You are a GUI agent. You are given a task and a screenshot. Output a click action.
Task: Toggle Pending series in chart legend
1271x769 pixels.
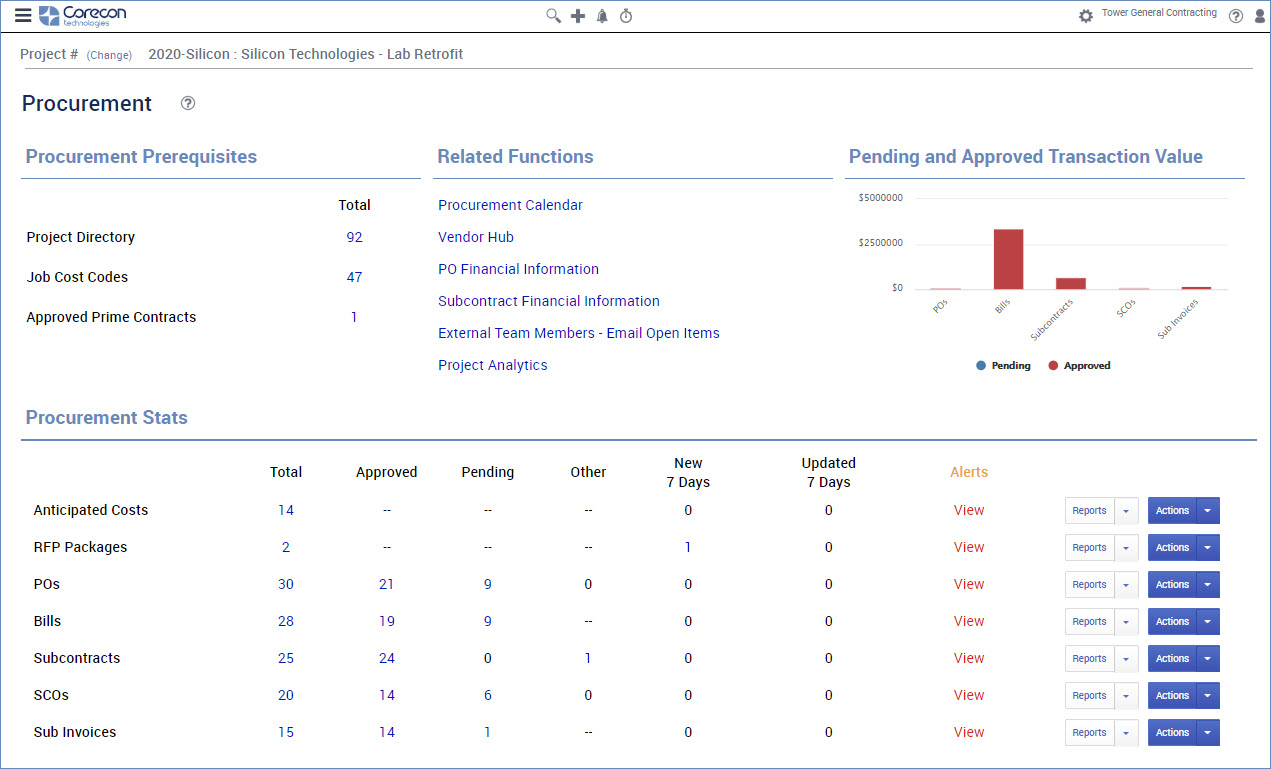(1003, 366)
